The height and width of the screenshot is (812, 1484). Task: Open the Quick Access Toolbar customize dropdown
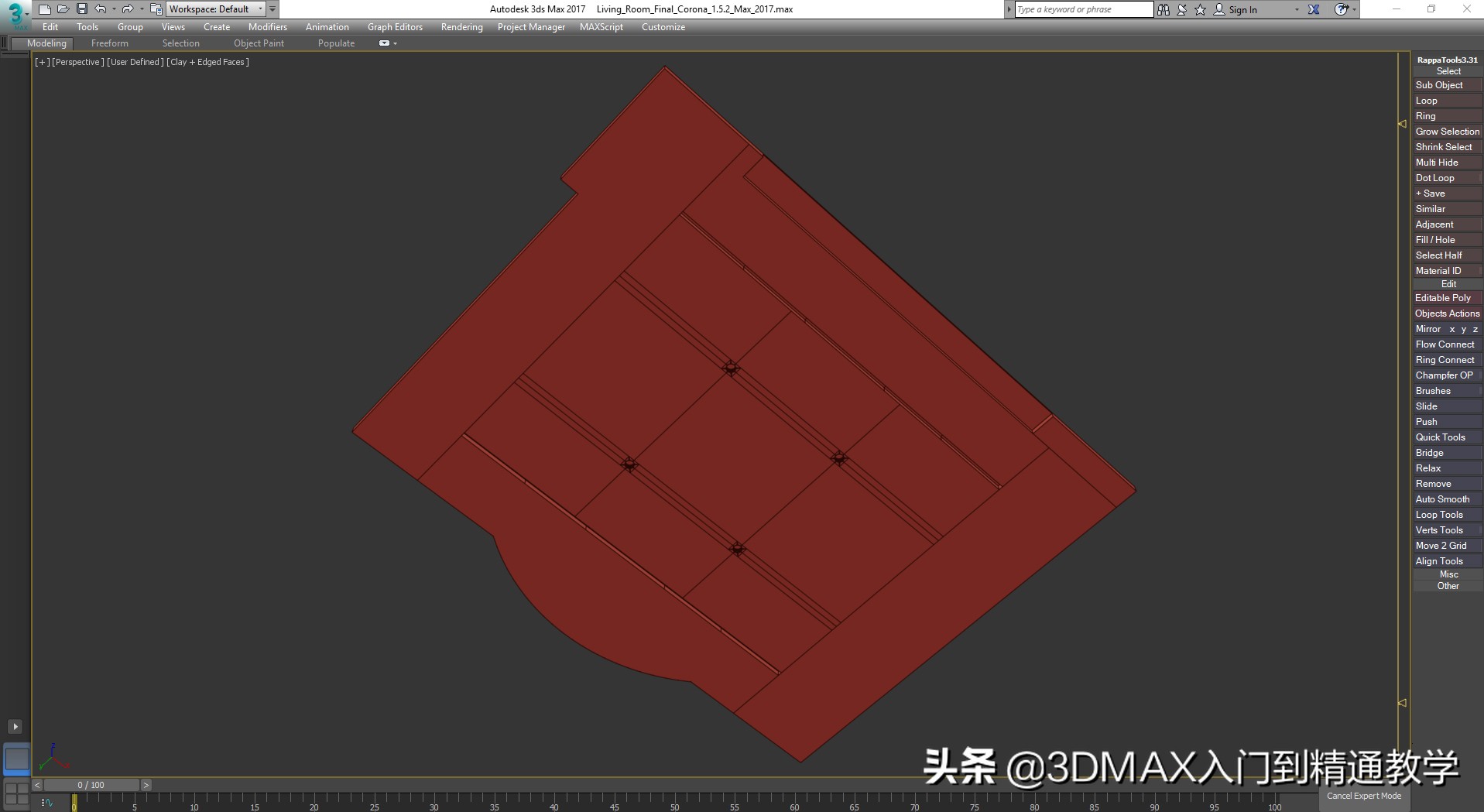pyautogui.click(x=272, y=9)
